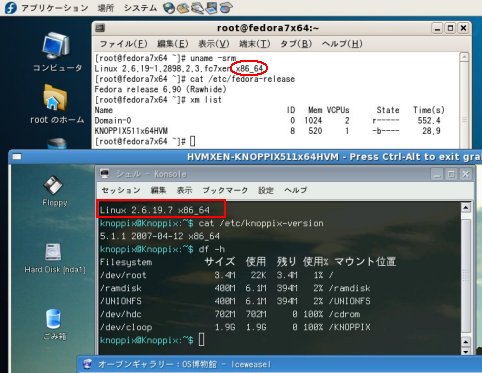The height and width of the screenshot is (373, 482).
Task: Click the '1024' memory value for Domain-0
Action: coord(313,120)
